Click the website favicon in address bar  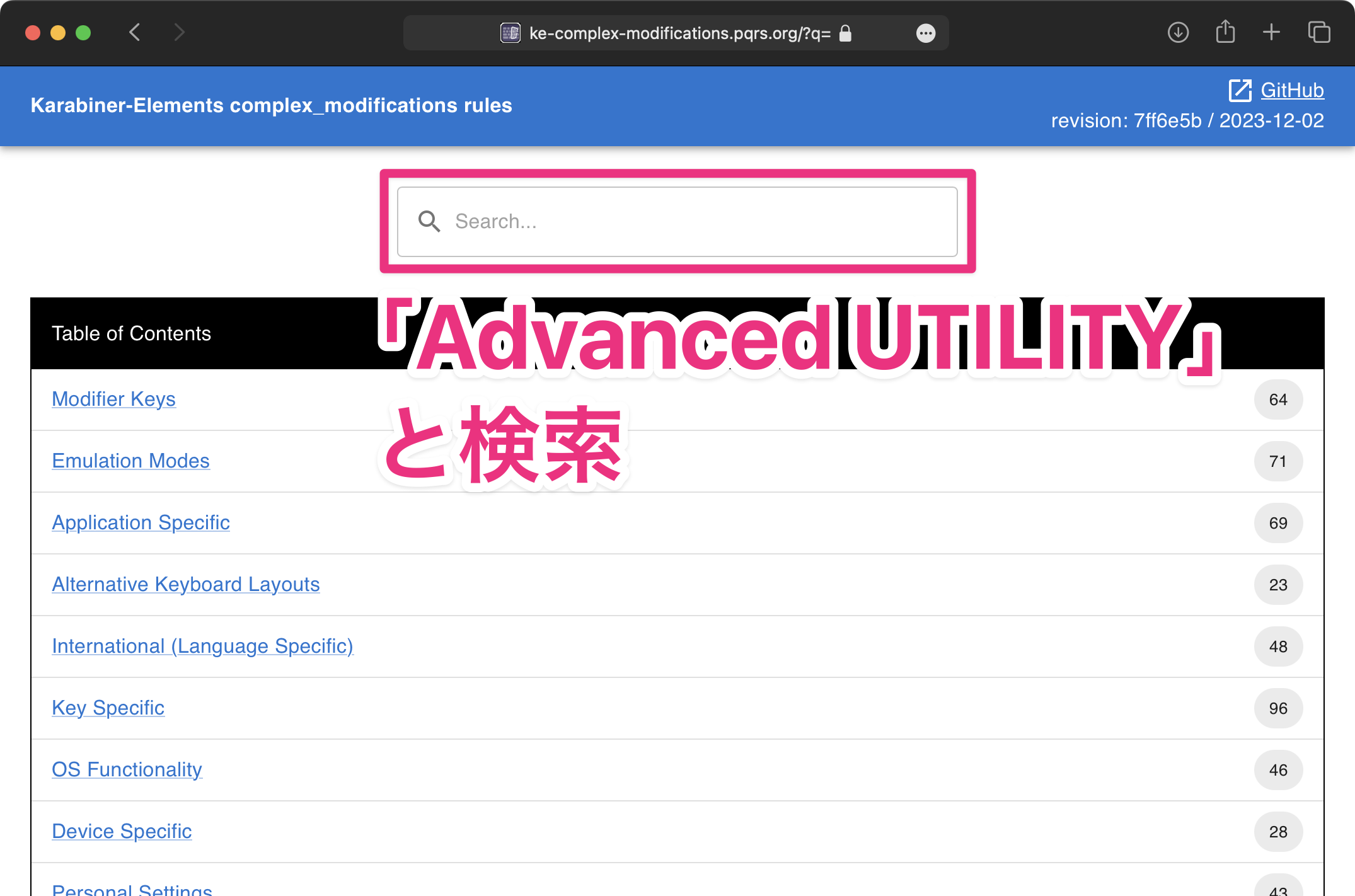click(x=510, y=33)
